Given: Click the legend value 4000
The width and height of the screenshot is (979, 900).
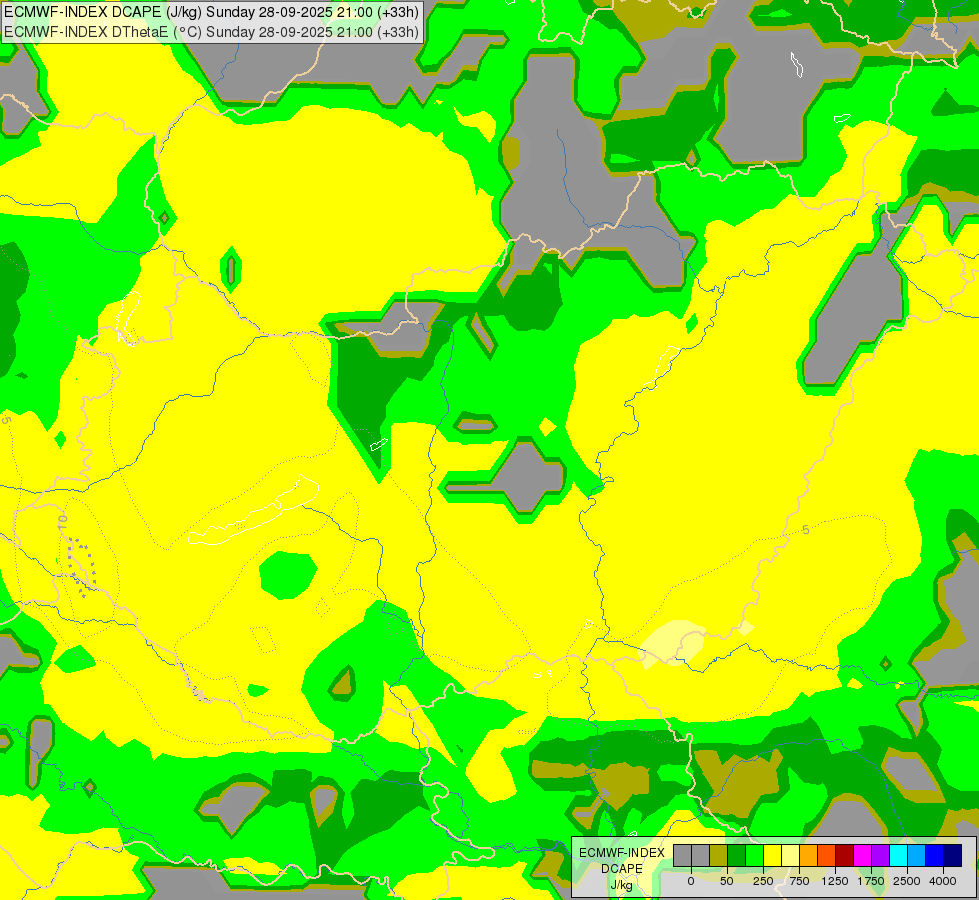Looking at the screenshot, I should coord(943,881).
